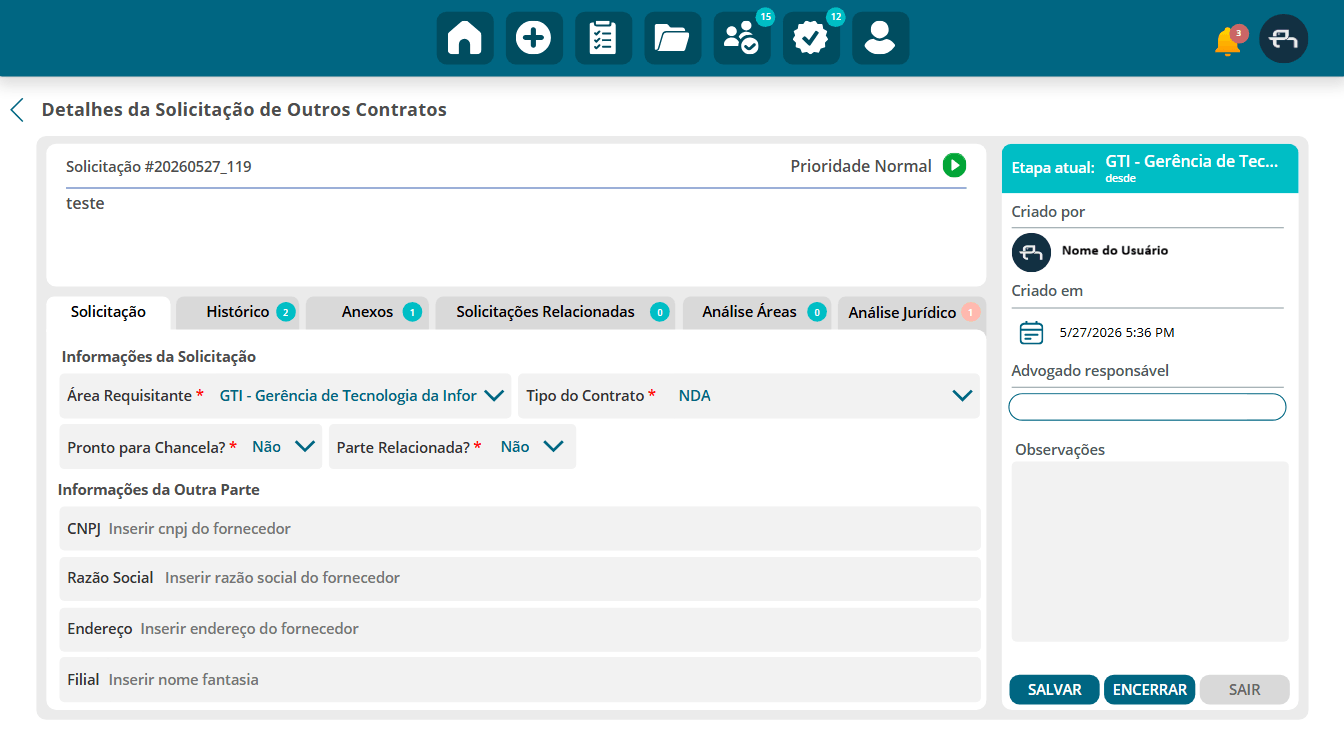Open verified badge icon with count 12
Screen dimensions: 1344x754
[x=811, y=38]
